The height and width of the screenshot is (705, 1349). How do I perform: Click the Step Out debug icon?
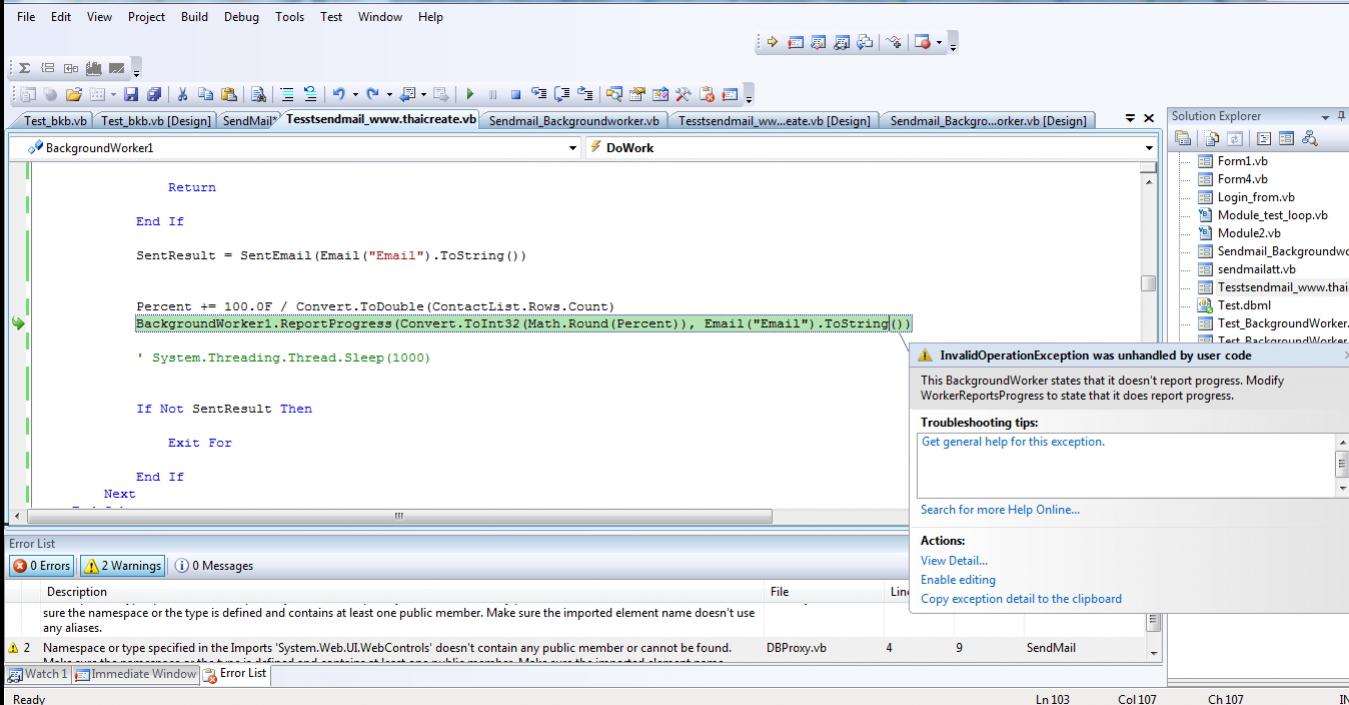(586, 96)
